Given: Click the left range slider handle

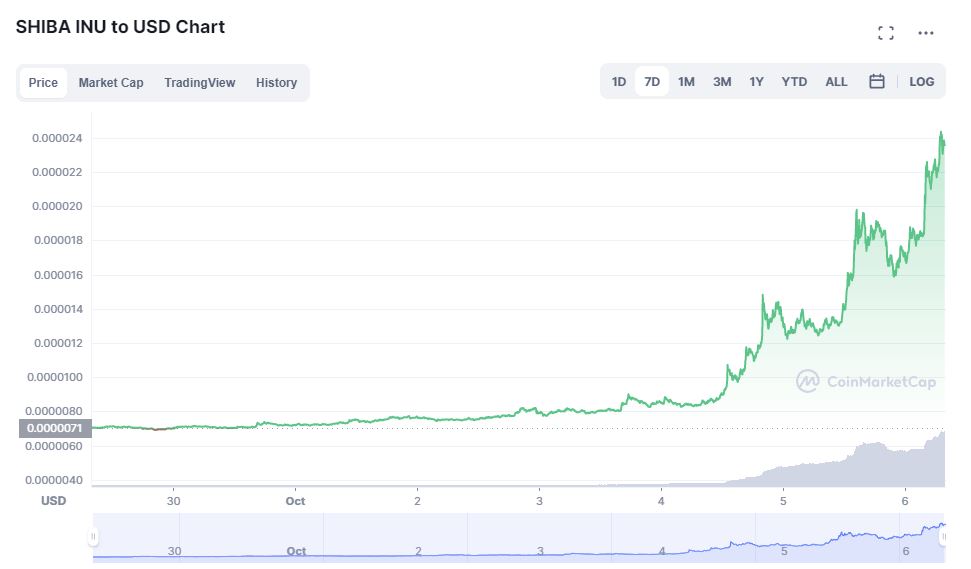Looking at the screenshot, I should (x=94, y=537).
